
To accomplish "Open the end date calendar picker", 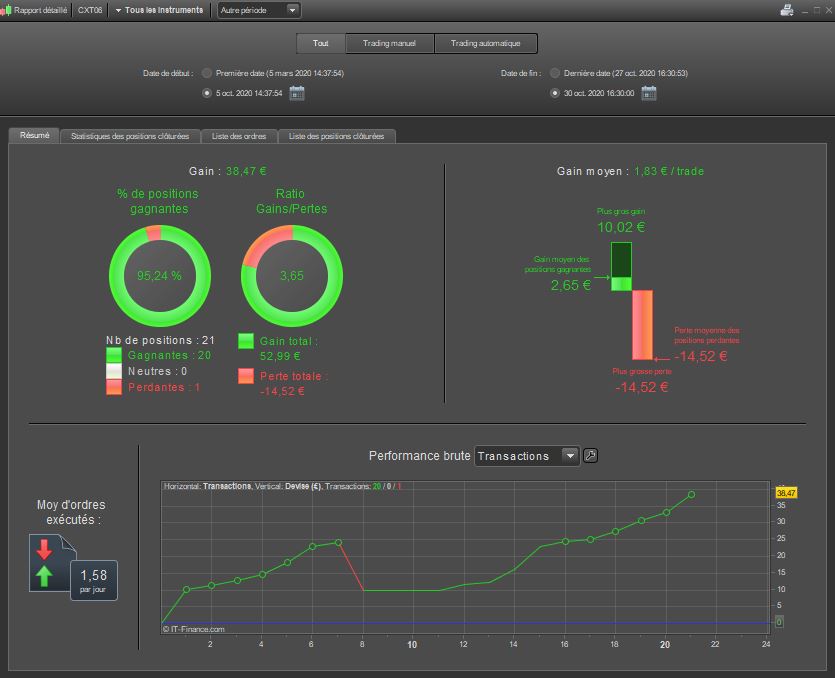I will click(649, 93).
